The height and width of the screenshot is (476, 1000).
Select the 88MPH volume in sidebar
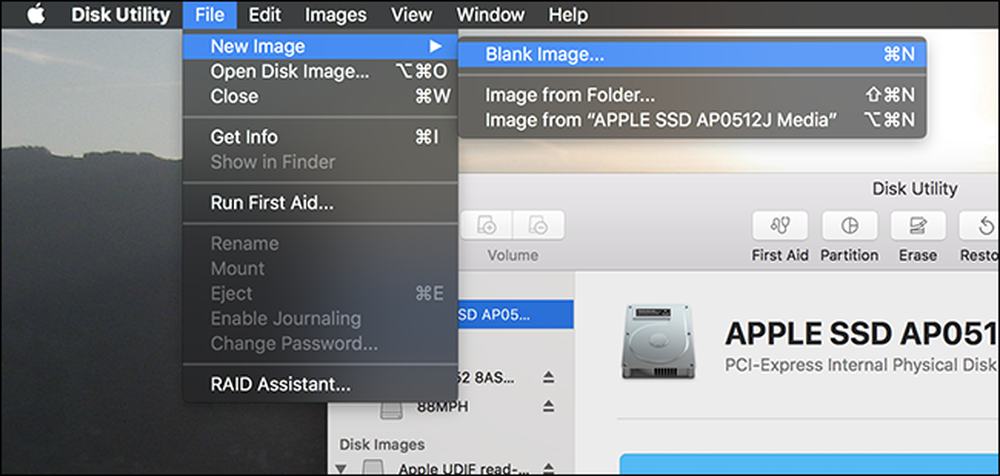pos(443,406)
